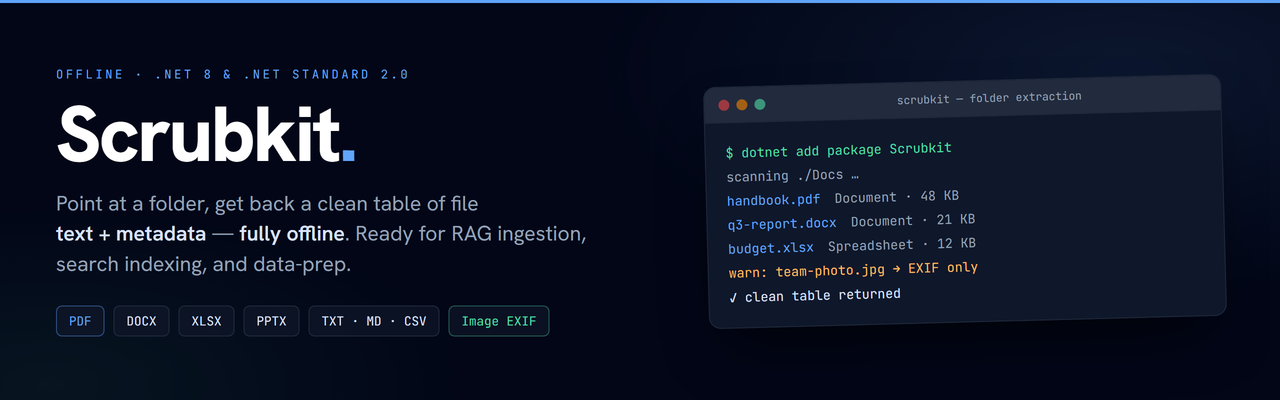The width and height of the screenshot is (1280, 400).
Task: Click the terminal title 'scrubkit — folder extraction'
Action: (989, 98)
